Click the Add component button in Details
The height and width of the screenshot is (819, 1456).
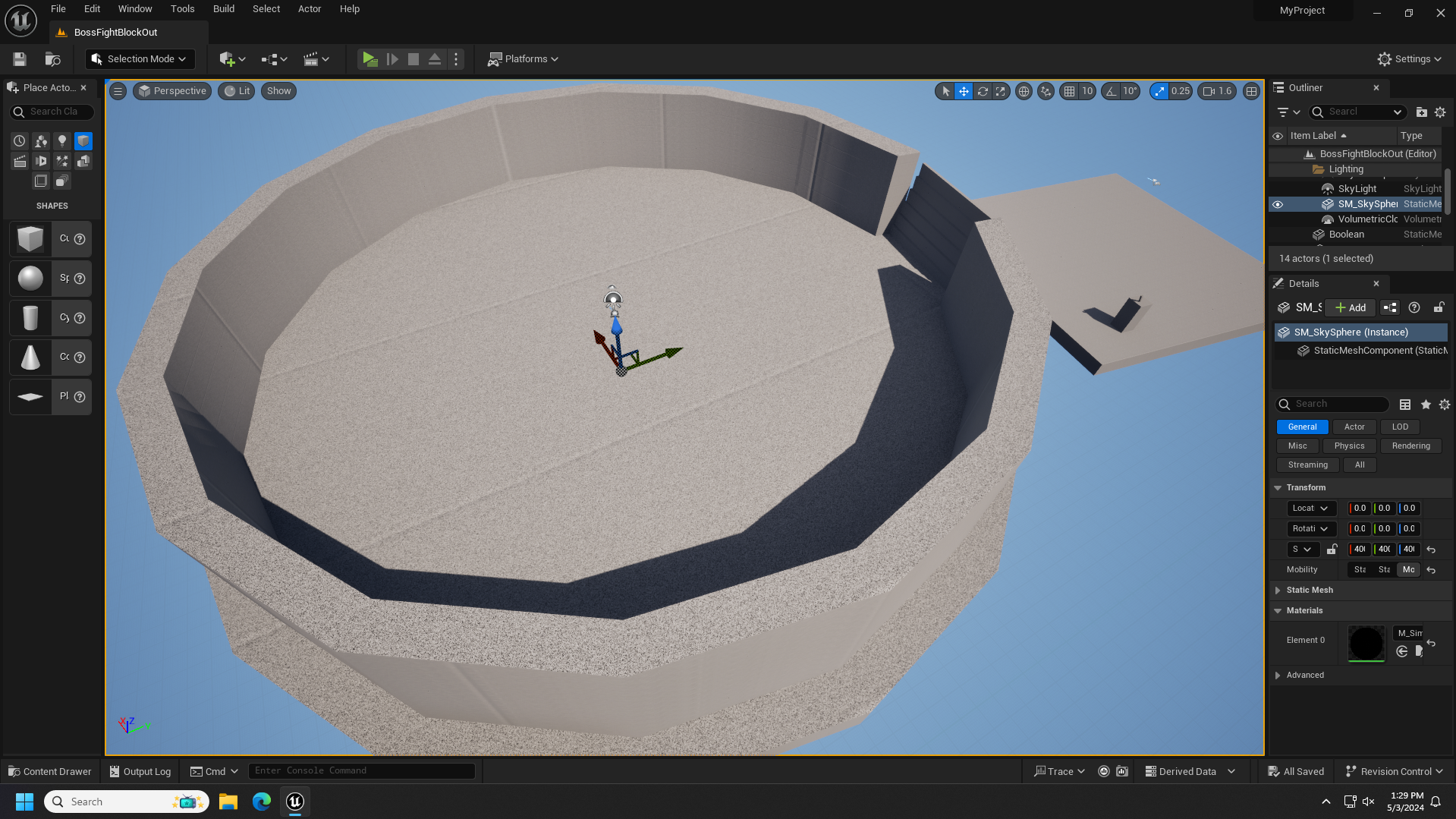pos(1351,308)
